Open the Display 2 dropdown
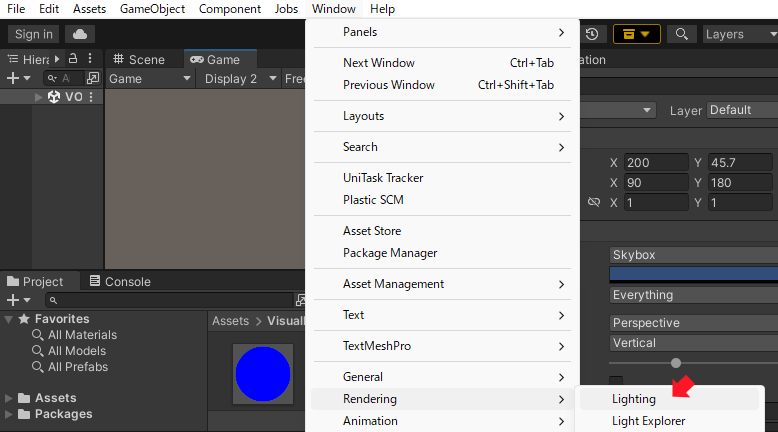The height and width of the screenshot is (432, 778). (x=240, y=79)
